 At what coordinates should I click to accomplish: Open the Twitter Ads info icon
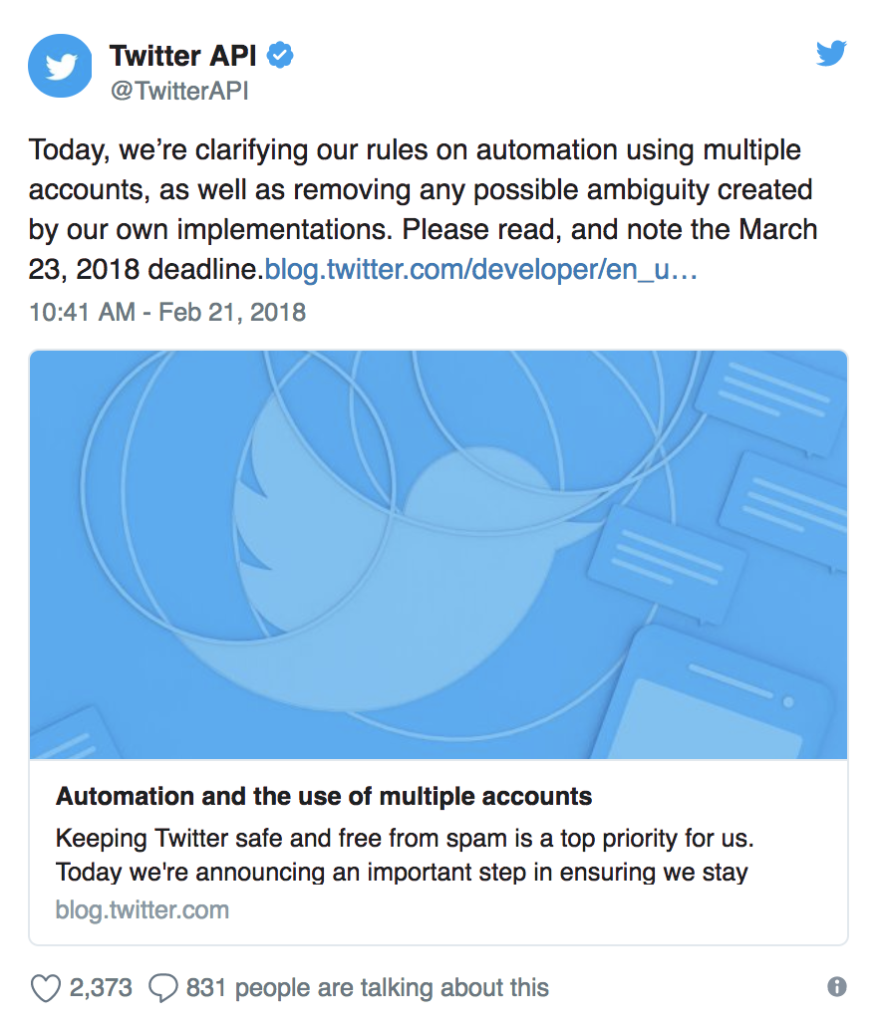pos(837,987)
